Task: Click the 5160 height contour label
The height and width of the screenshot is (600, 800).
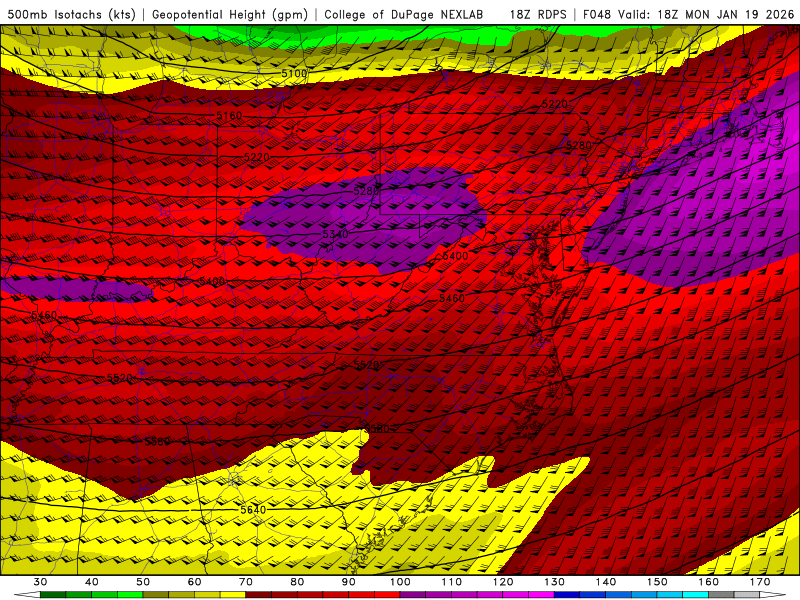Action: coord(229,116)
